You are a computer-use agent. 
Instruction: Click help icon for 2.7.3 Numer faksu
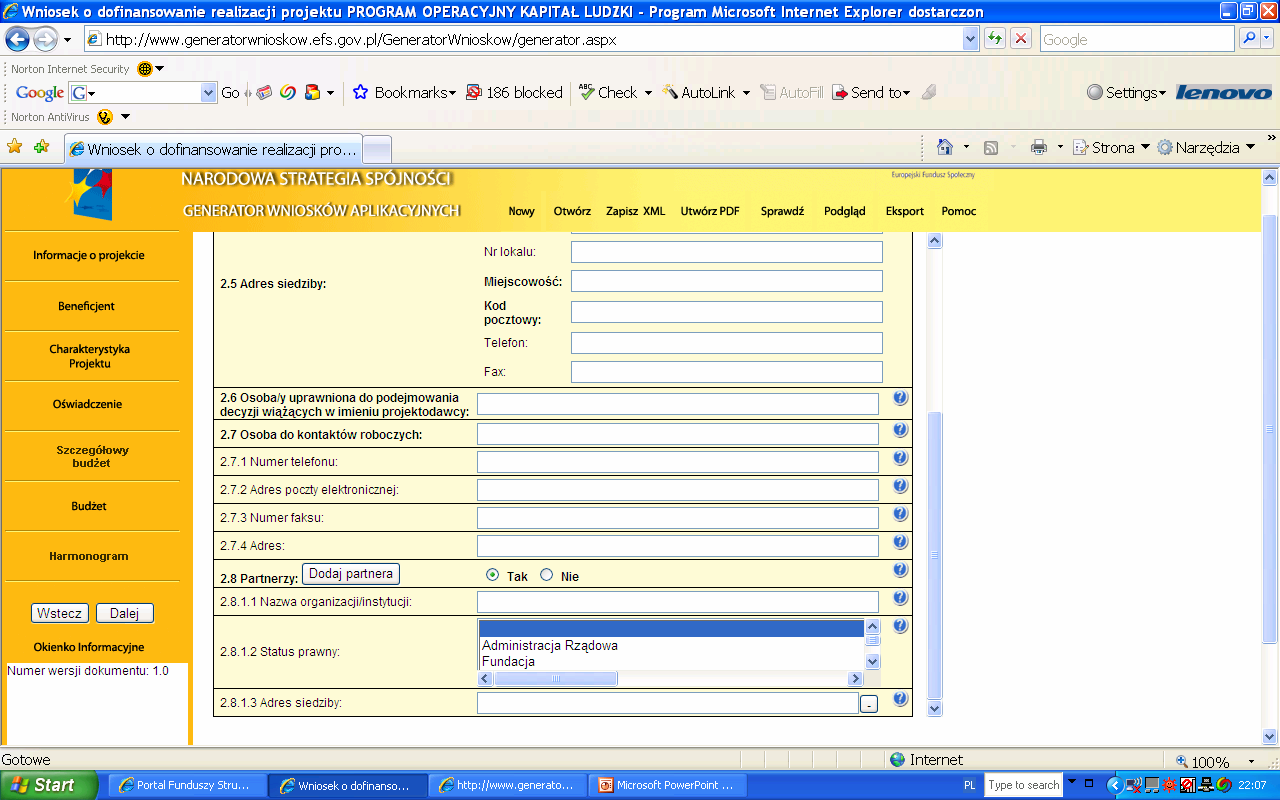coord(900,514)
